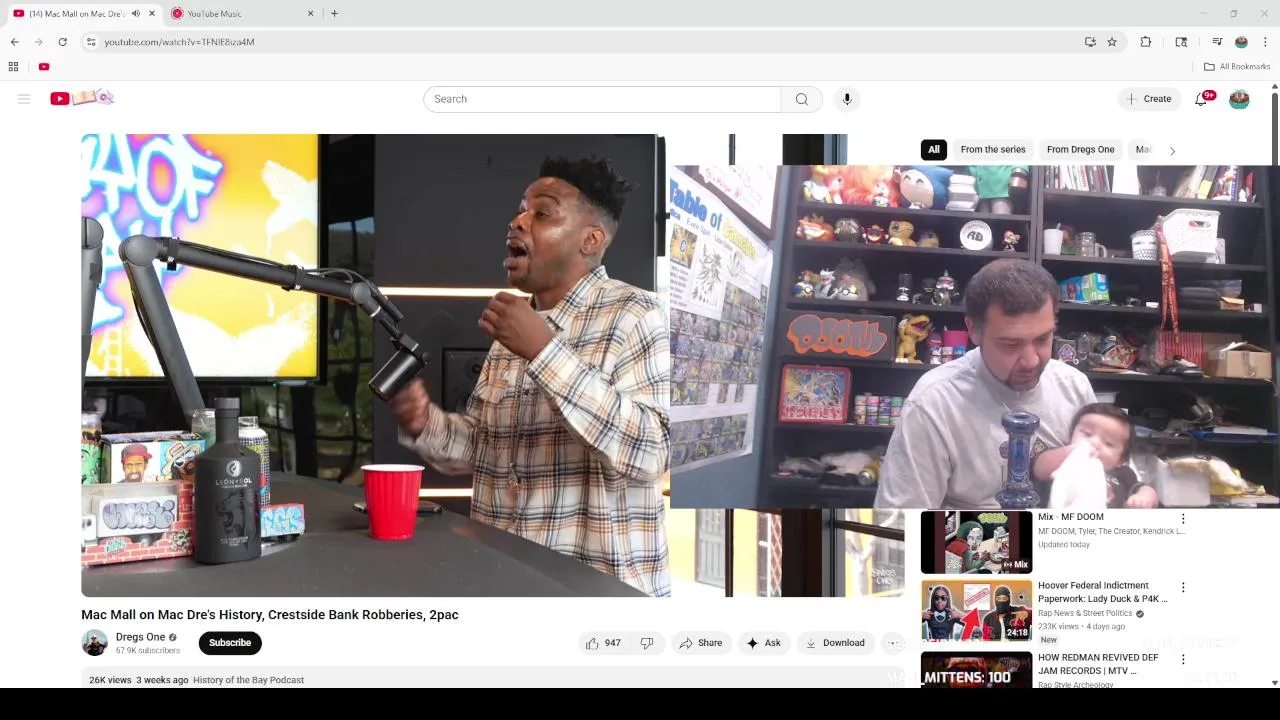
Task: Click the Mac Mall video title text
Action: coord(270,615)
